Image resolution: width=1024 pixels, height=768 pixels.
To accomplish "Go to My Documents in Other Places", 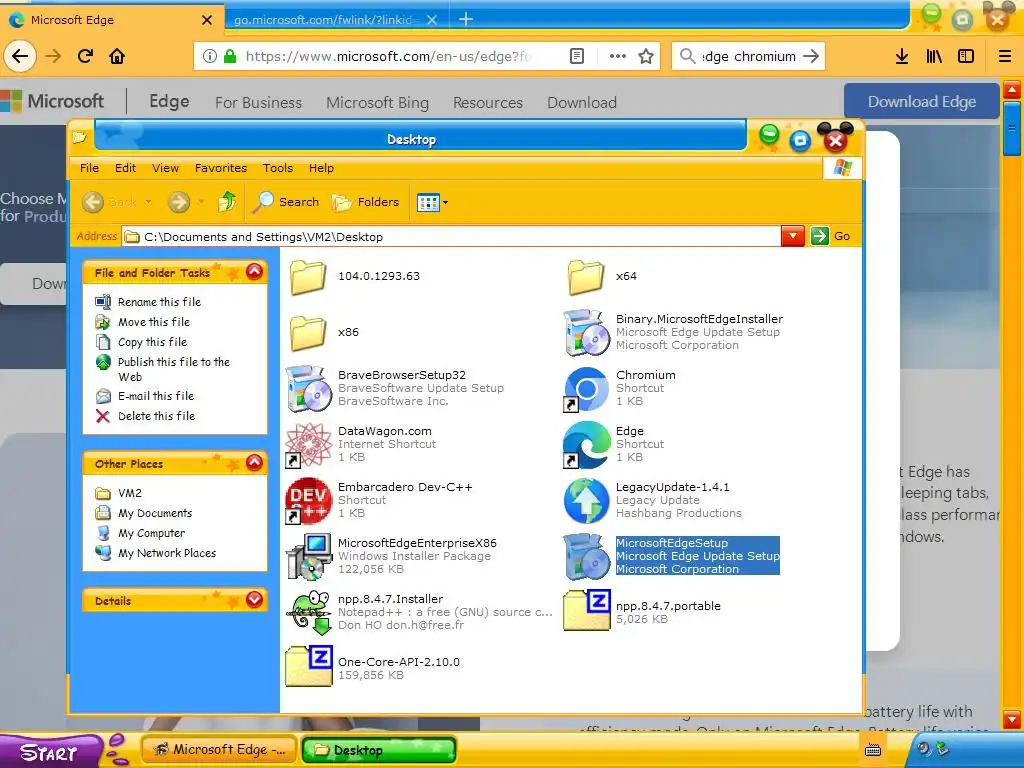I will pos(144,513).
